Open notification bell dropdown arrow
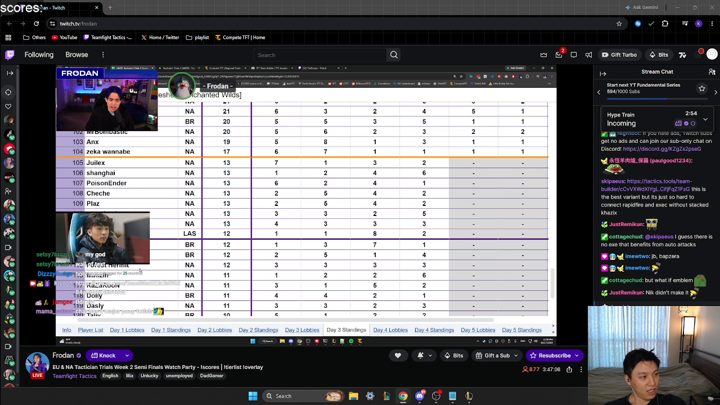Viewport: 720px width, 405px height. [x=430, y=355]
